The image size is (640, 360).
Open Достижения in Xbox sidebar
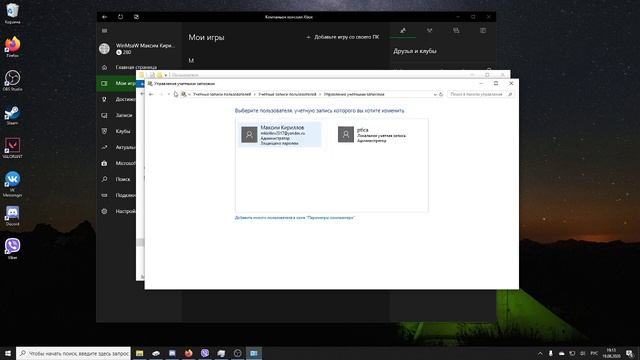click(117, 99)
